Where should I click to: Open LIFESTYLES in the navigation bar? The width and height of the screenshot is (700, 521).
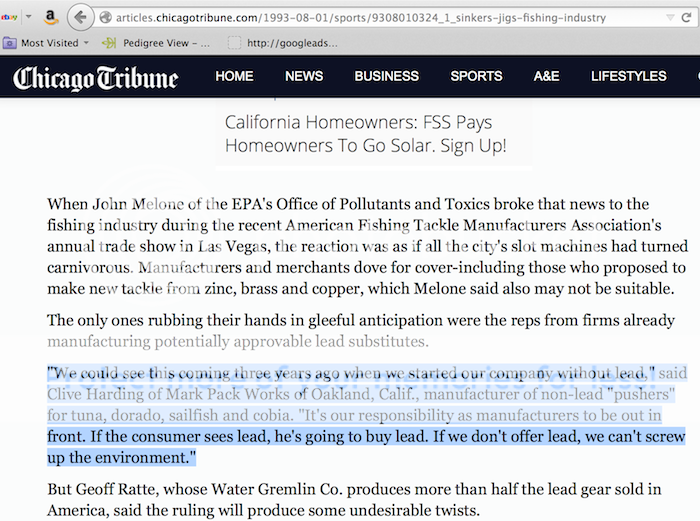click(628, 76)
